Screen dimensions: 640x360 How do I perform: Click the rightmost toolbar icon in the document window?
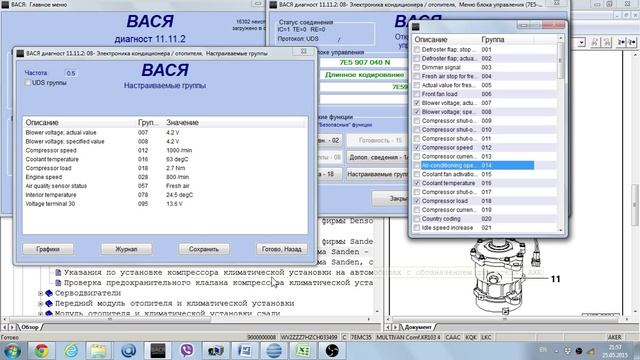coord(632,42)
